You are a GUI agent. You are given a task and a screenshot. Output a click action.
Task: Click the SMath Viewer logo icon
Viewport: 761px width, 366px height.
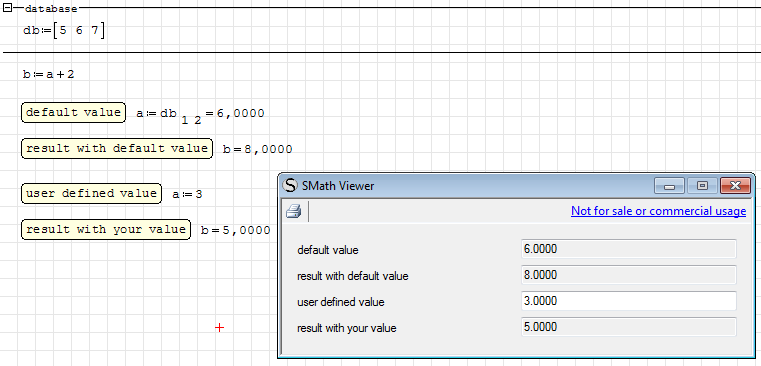pos(291,185)
